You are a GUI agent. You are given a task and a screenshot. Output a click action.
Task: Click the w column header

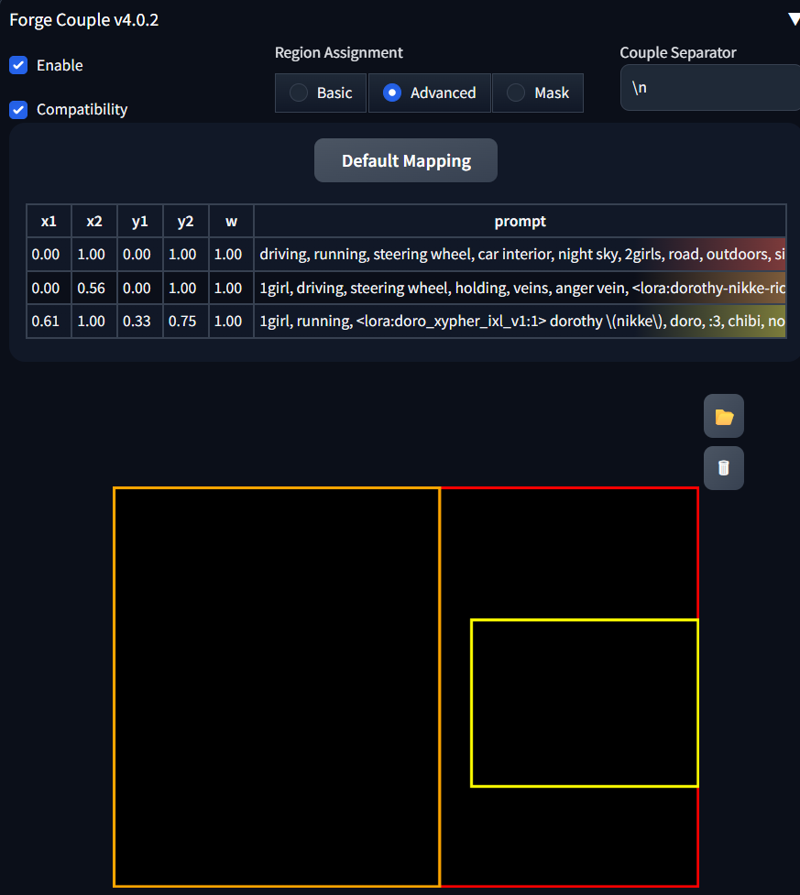click(231, 221)
